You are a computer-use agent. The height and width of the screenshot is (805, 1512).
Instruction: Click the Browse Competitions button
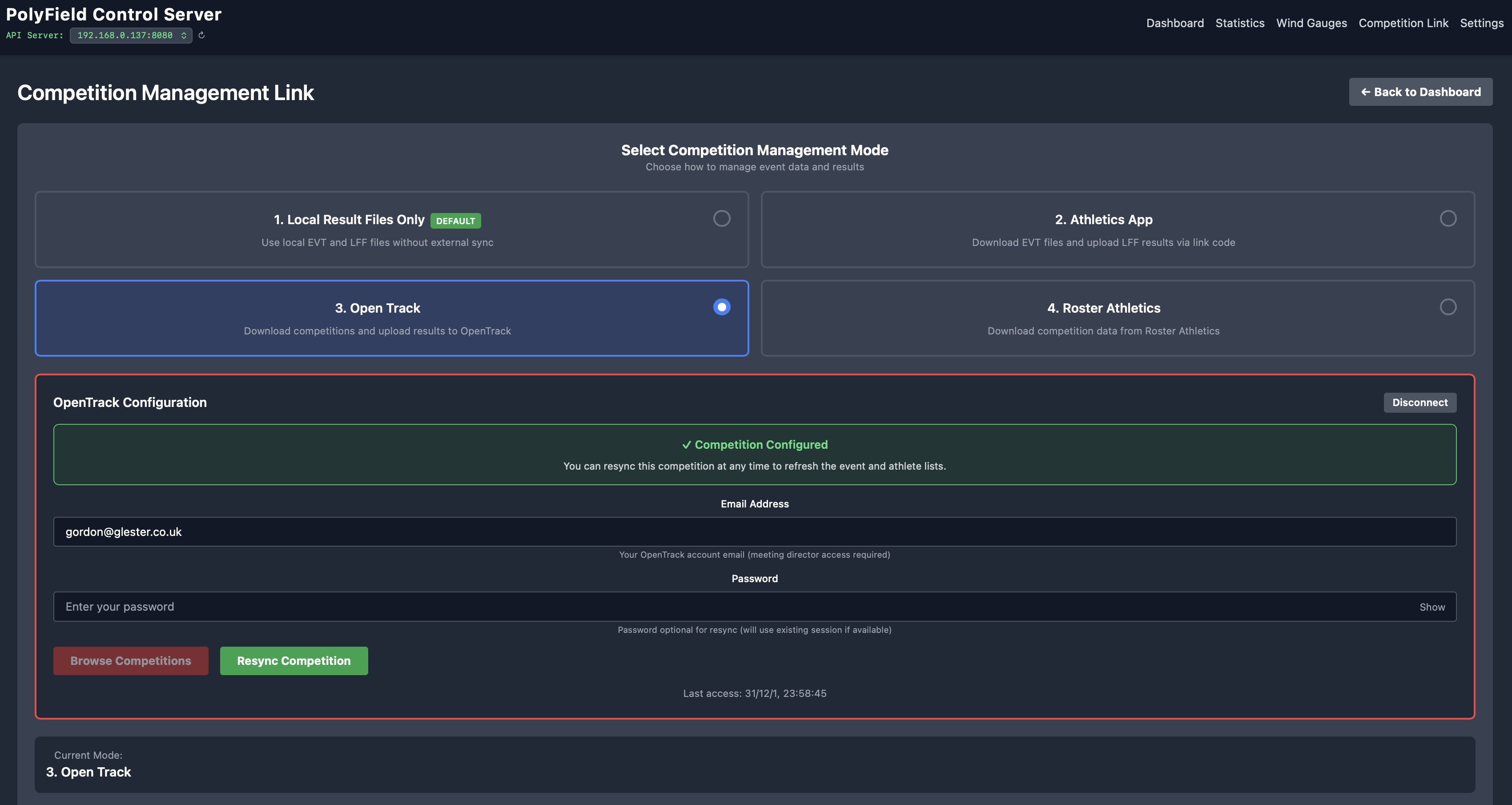[130, 660]
